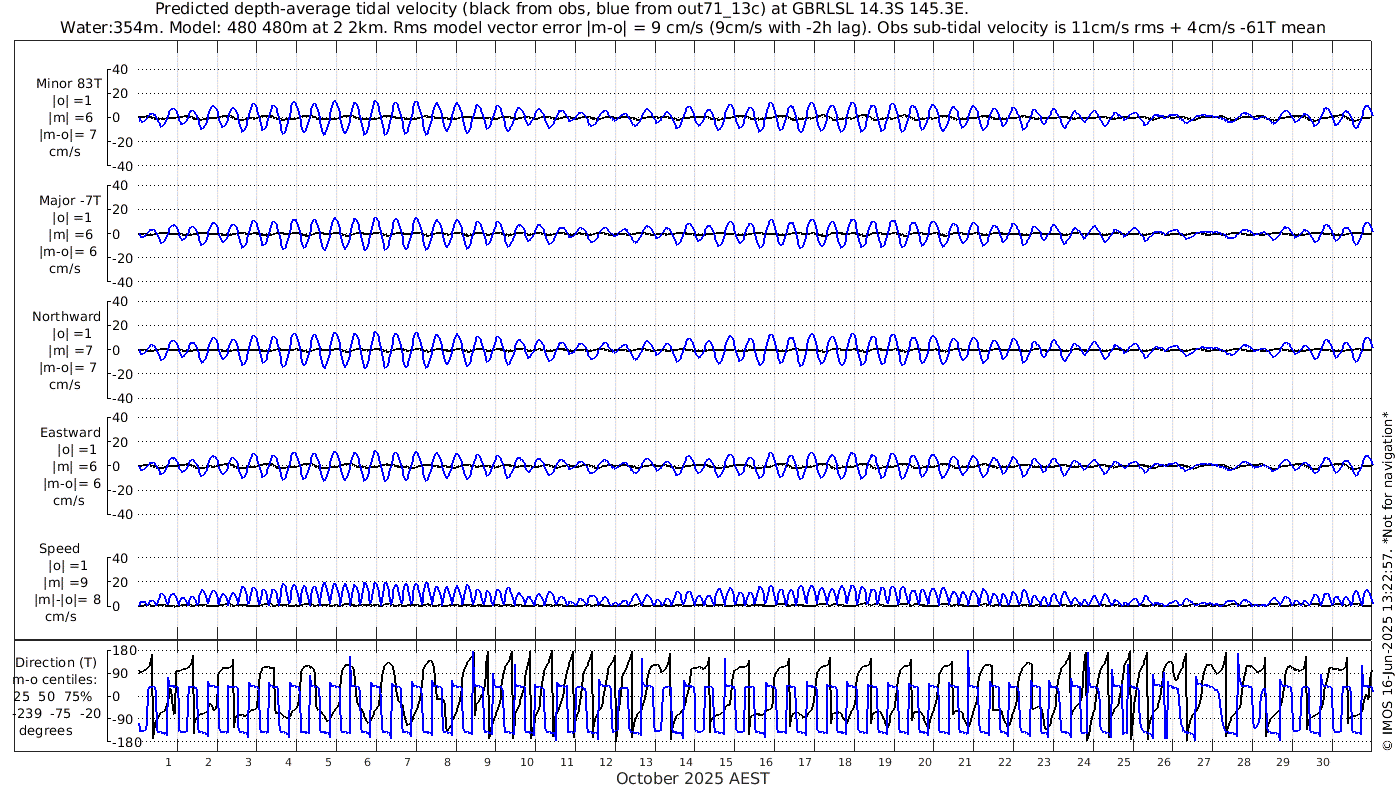
Task: Select the 'Eastward' panel label
Action: pos(70,432)
